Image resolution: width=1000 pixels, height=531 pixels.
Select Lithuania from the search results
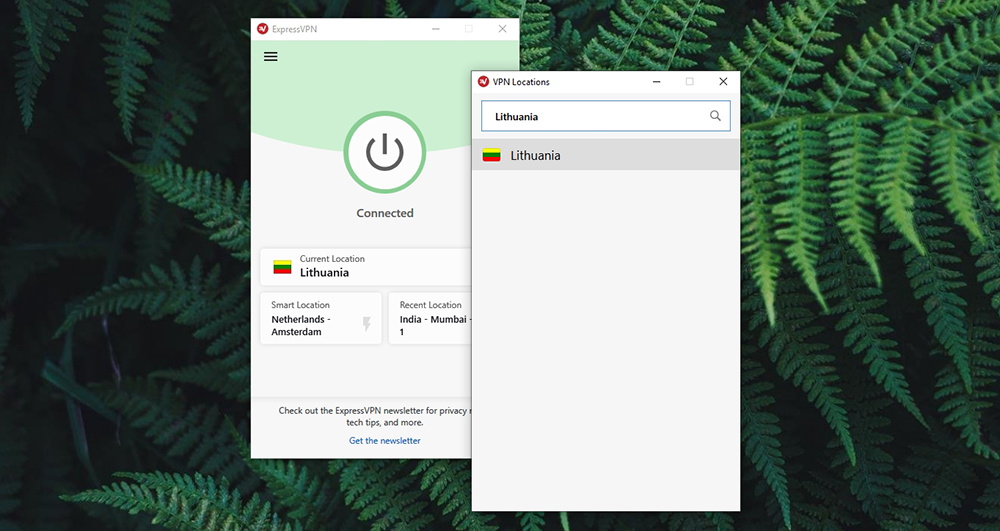pyautogui.click(x=606, y=155)
